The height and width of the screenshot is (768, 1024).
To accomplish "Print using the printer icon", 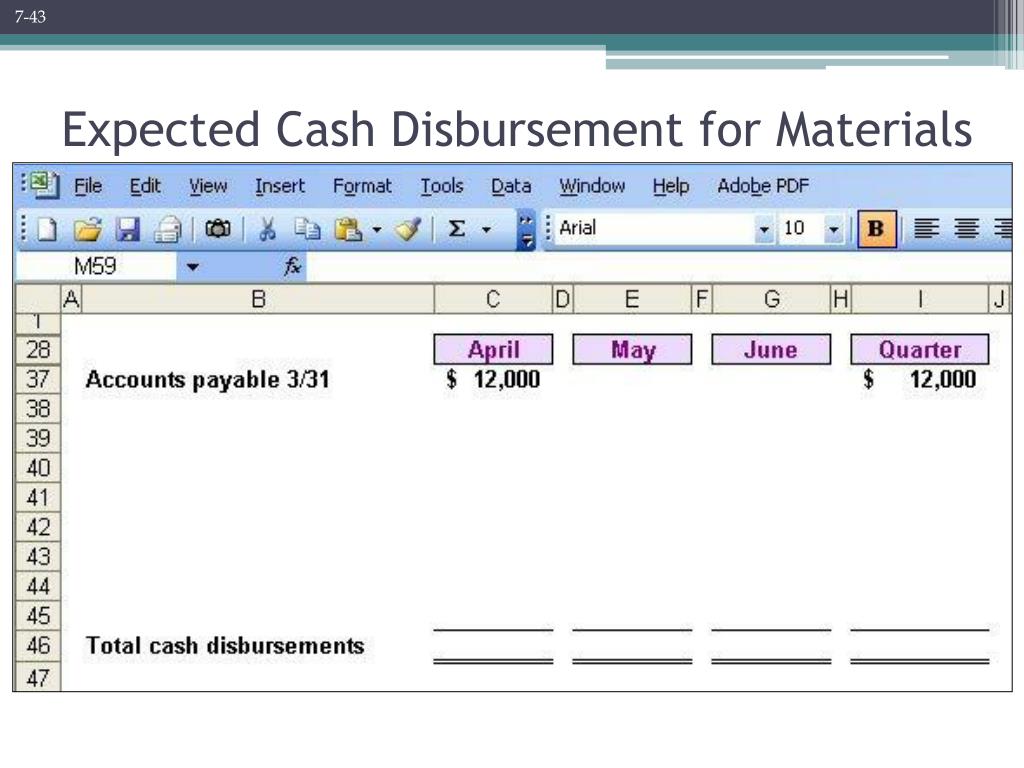I will point(167,229).
